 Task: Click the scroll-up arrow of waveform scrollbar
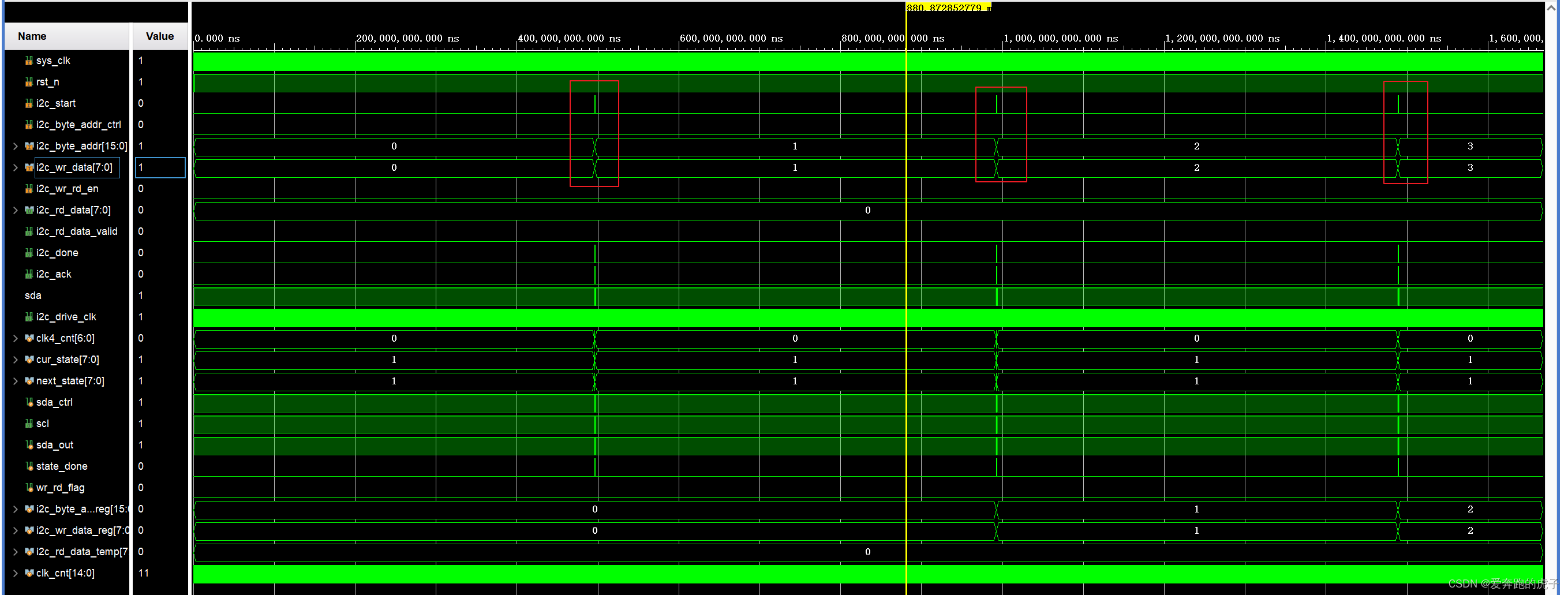pos(1552,8)
